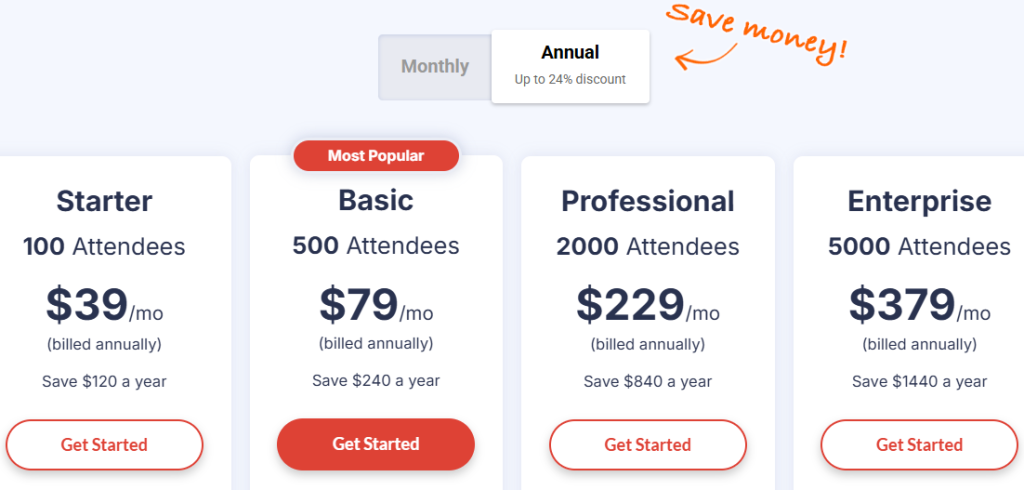This screenshot has height=490, width=1024.
Task: Click the $379/mo price
Action: pos(920,305)
